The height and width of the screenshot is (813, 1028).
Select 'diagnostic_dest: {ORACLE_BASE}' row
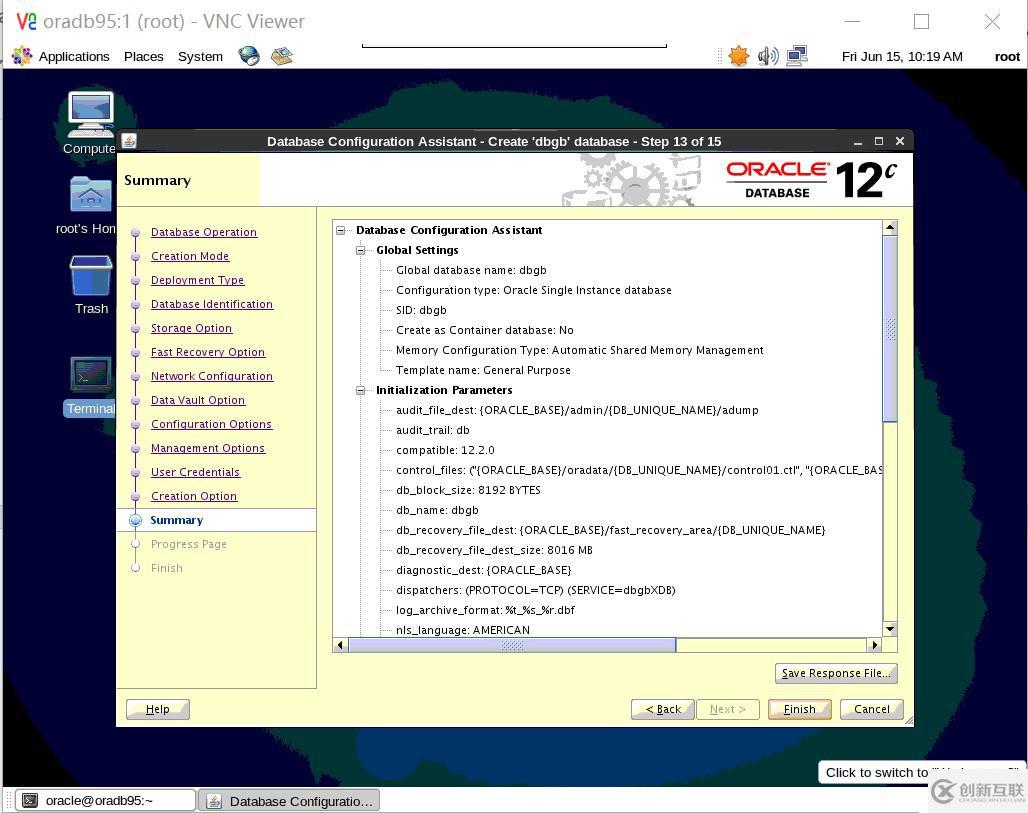(x=484, y=570)
